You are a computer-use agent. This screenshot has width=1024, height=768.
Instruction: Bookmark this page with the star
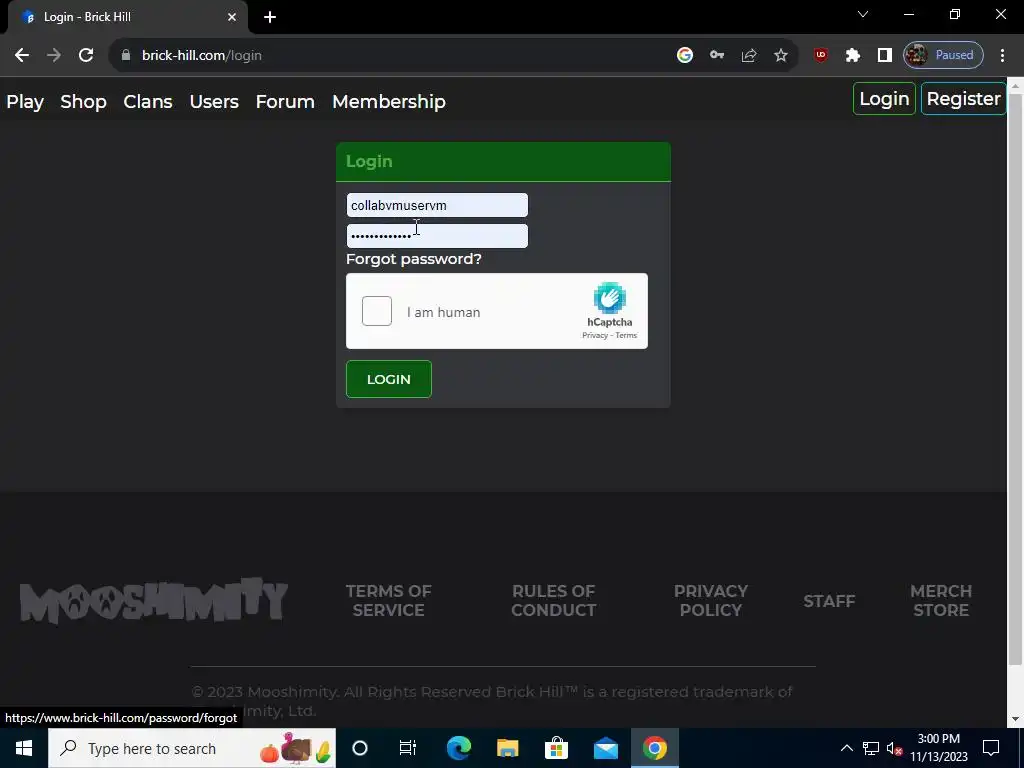781,56
